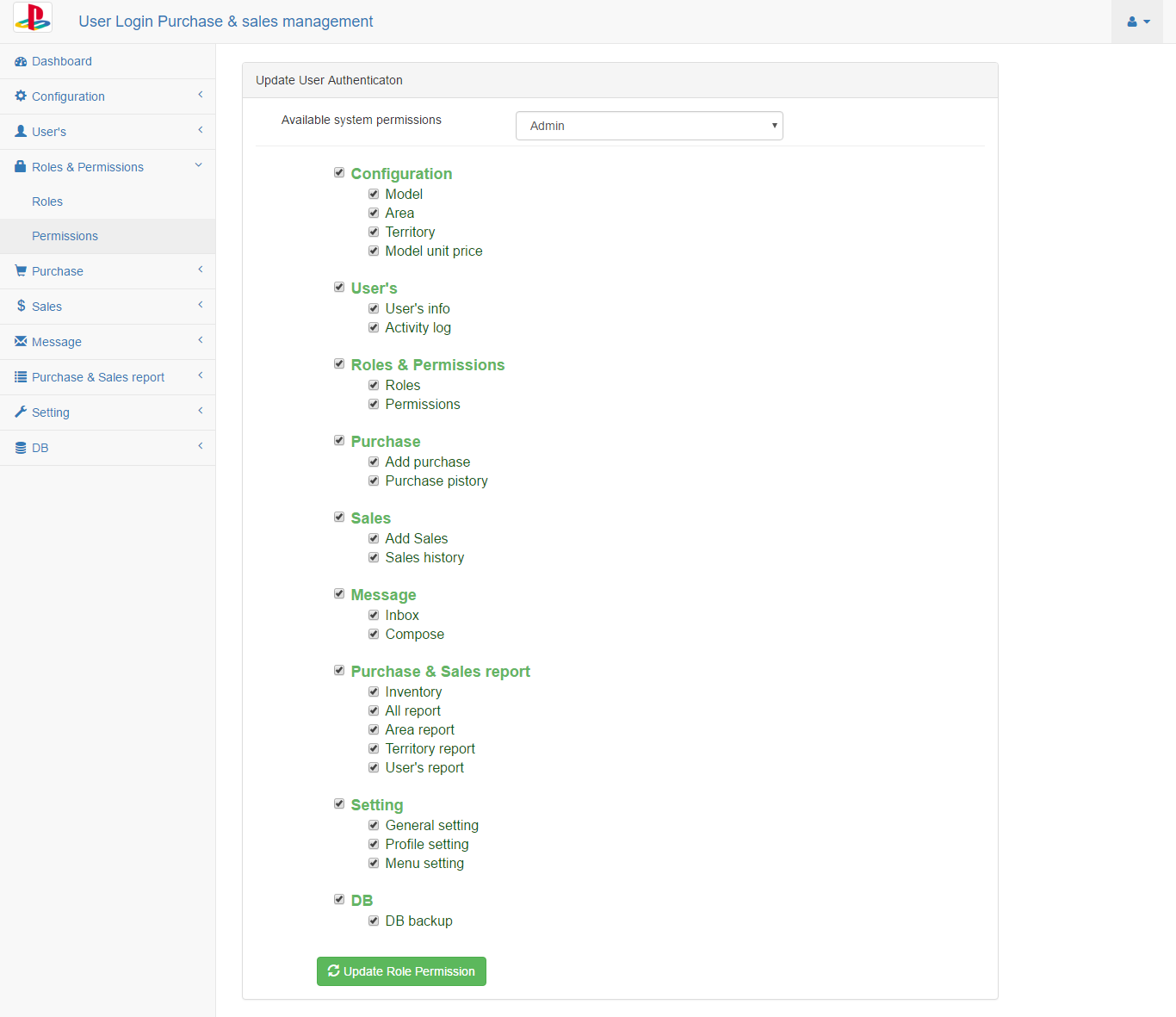Open the Roles submenu item
Screen dimensions: 1176x1017
click(x=108, y=202)
